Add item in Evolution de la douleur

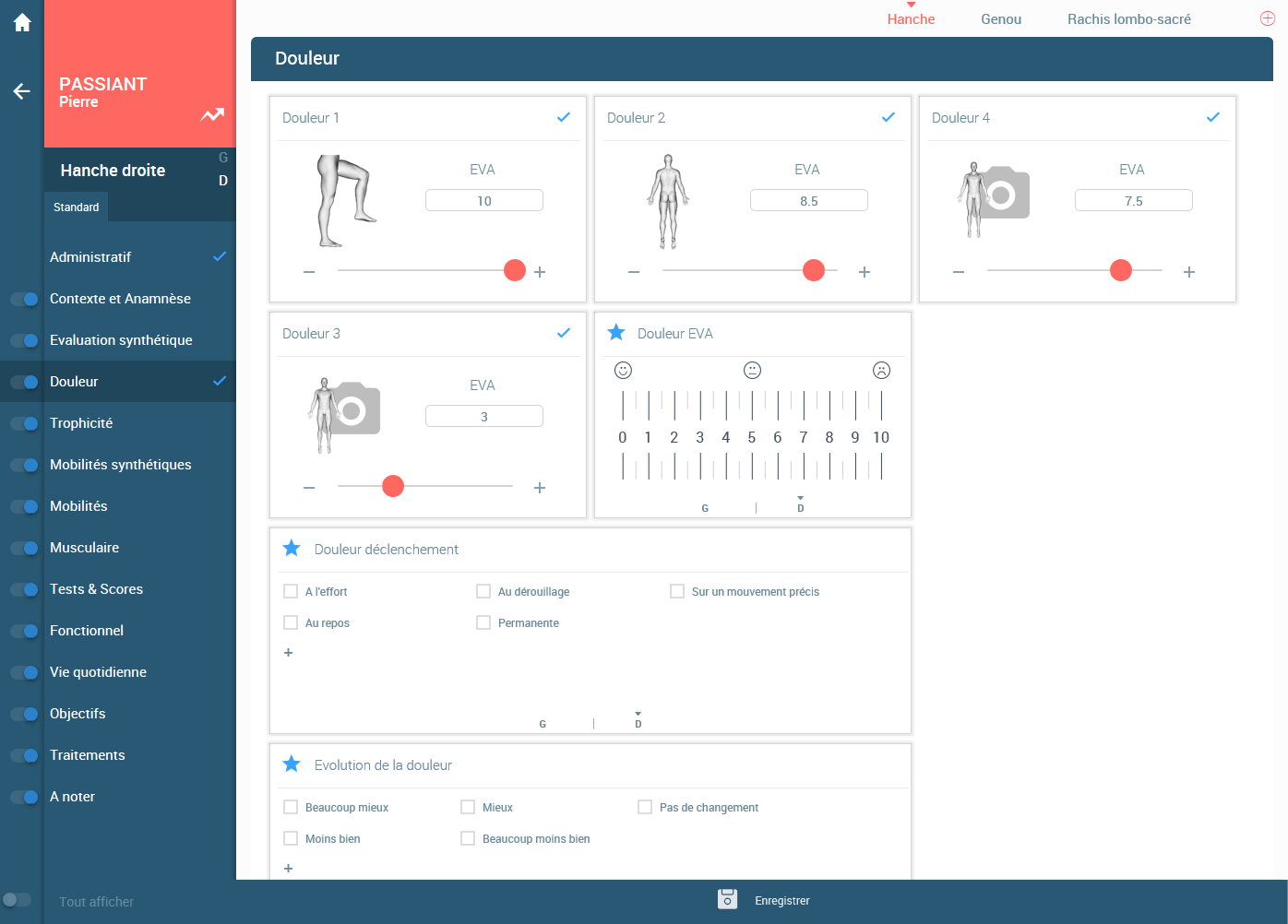288,868
